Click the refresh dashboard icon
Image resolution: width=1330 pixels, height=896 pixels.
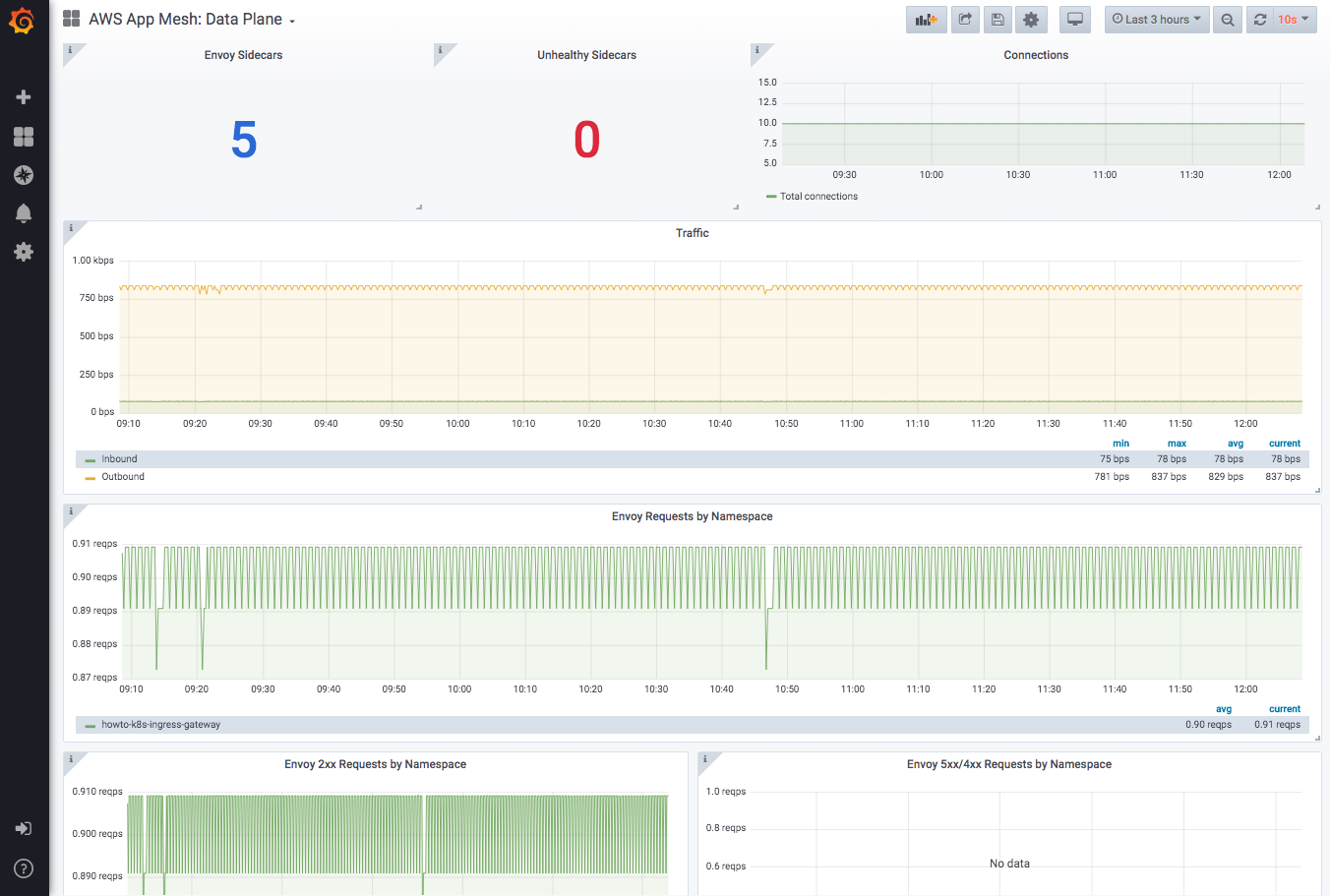1260,20
